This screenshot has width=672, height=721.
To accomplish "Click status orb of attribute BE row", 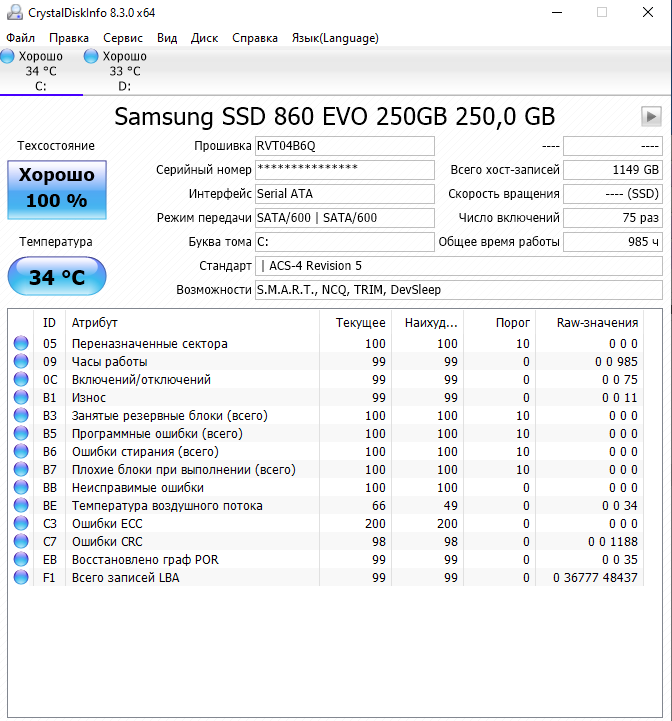I will coord(21,505).
